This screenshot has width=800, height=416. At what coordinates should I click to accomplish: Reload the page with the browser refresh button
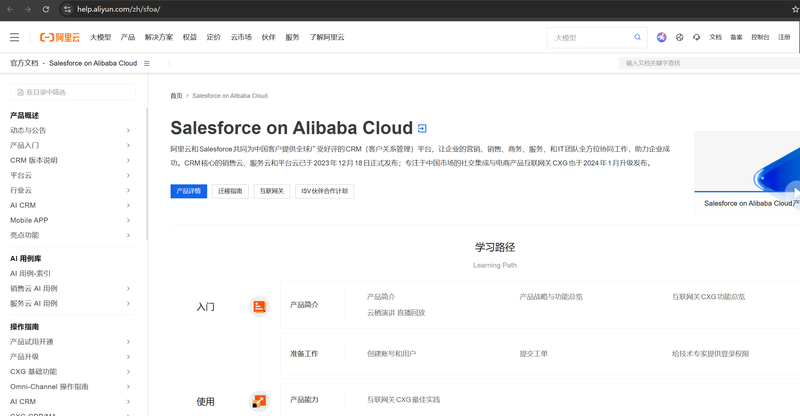point(46,9)
